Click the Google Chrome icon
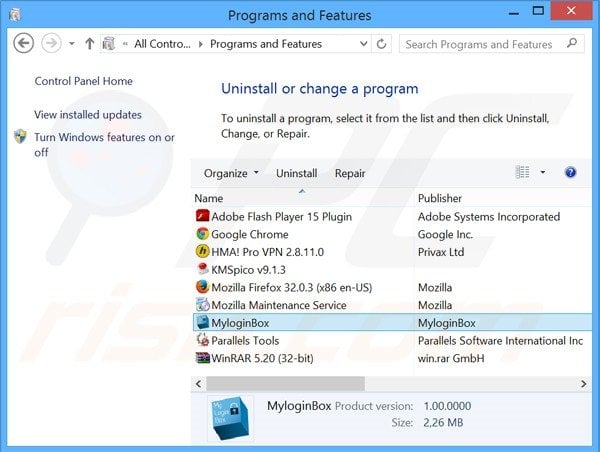600x452 pixels. tap(202, 233)
